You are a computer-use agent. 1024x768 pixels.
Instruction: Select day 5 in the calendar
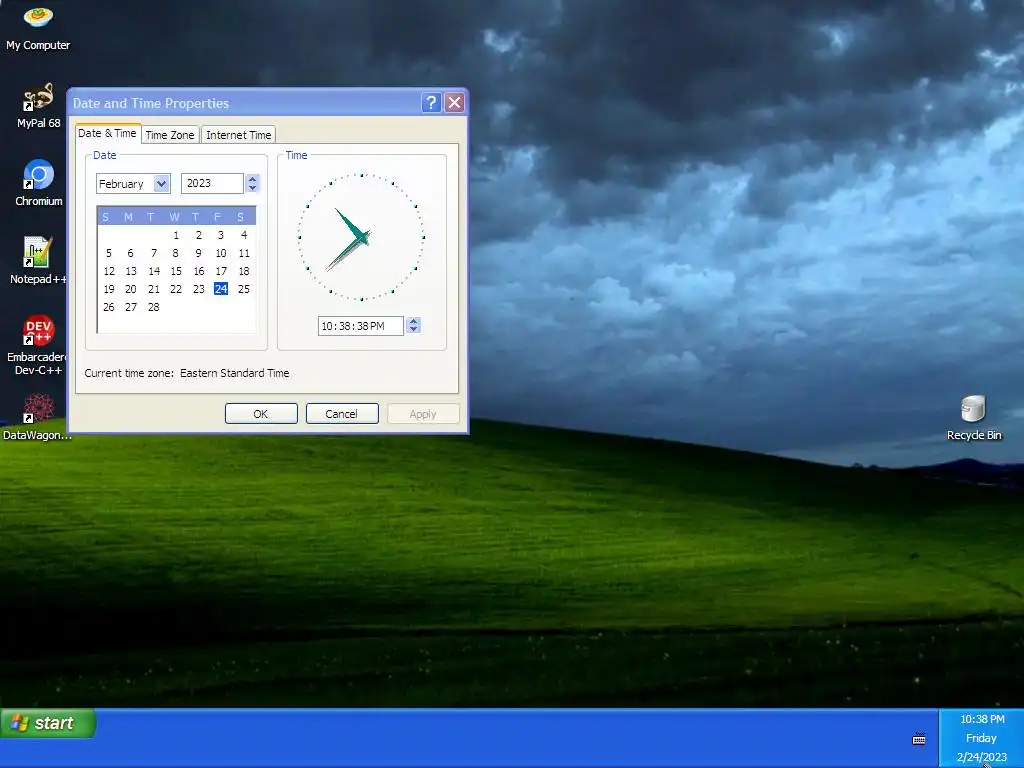click(109, 253)
